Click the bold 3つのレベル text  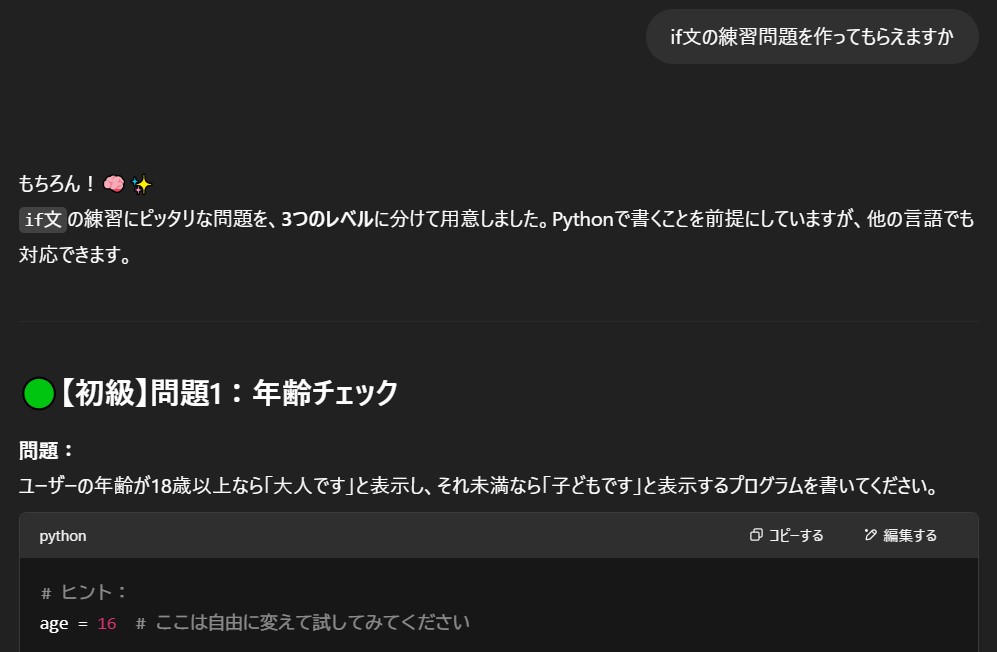pos(327,220)
